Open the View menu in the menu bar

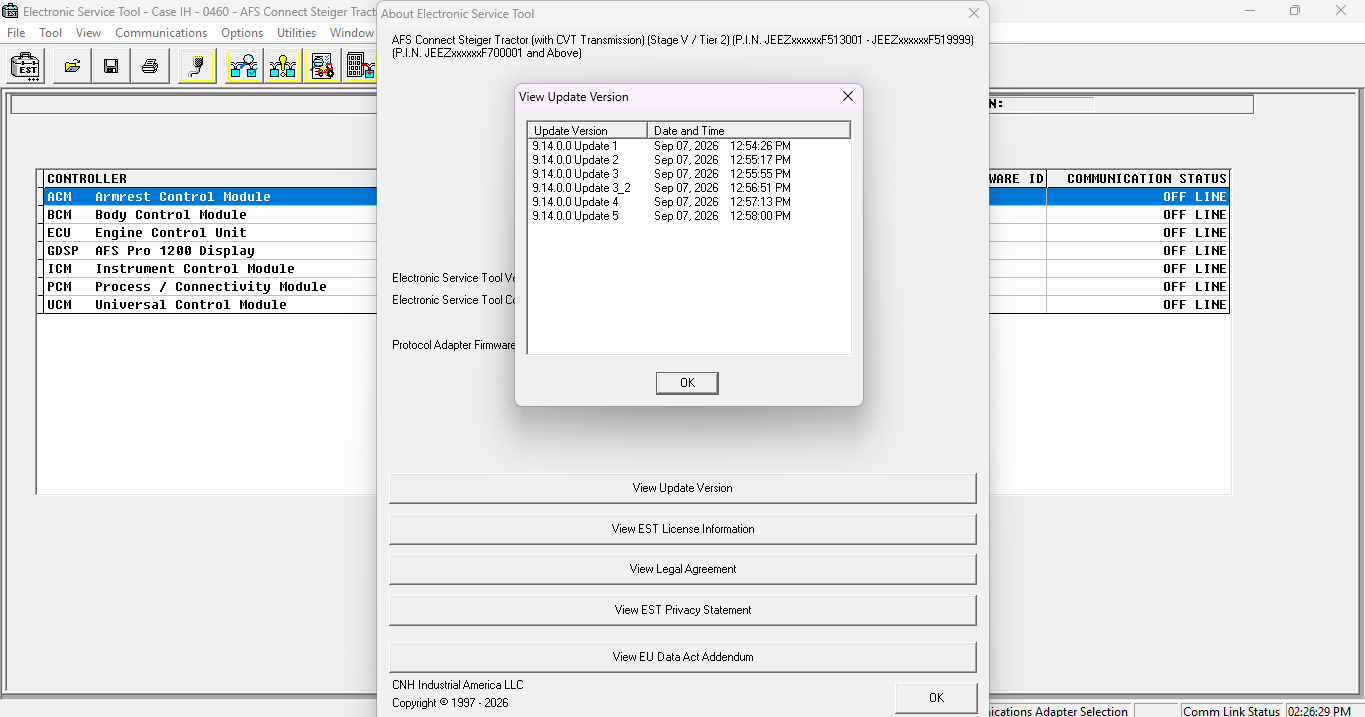click(x=89, y=33)
